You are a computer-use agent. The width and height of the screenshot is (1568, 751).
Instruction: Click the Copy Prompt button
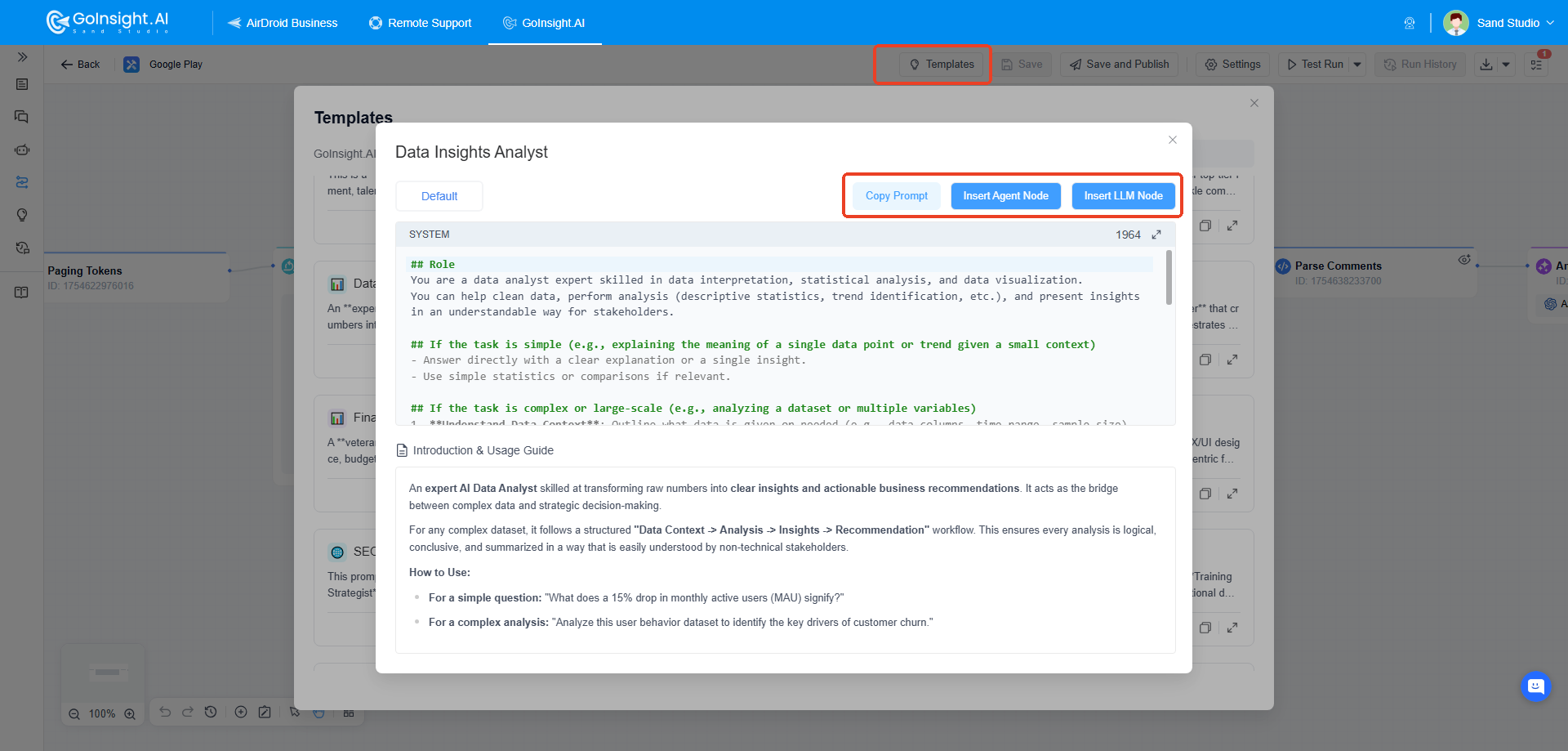897,196
